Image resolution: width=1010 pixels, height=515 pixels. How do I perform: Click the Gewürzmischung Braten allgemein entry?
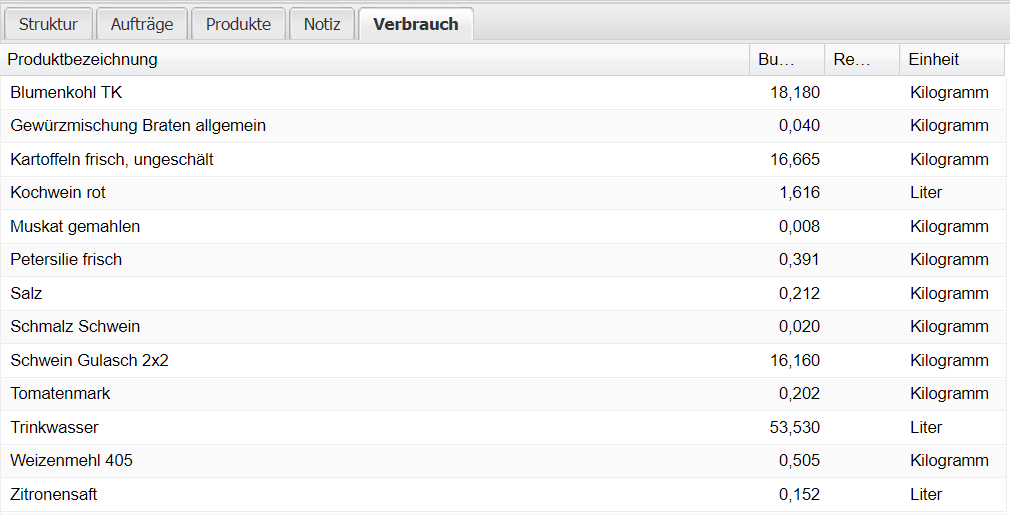(138, 126)
